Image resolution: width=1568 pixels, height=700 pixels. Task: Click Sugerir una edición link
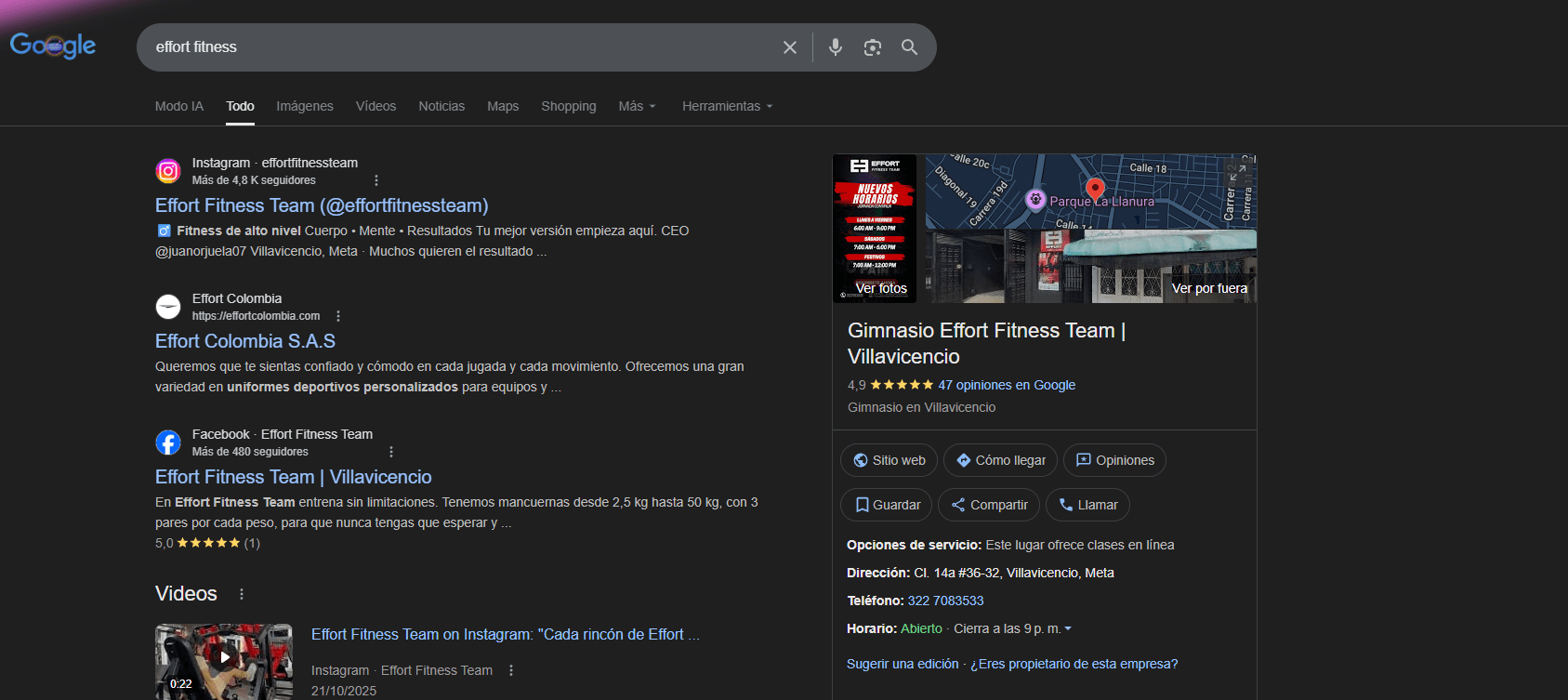point(903,664)
